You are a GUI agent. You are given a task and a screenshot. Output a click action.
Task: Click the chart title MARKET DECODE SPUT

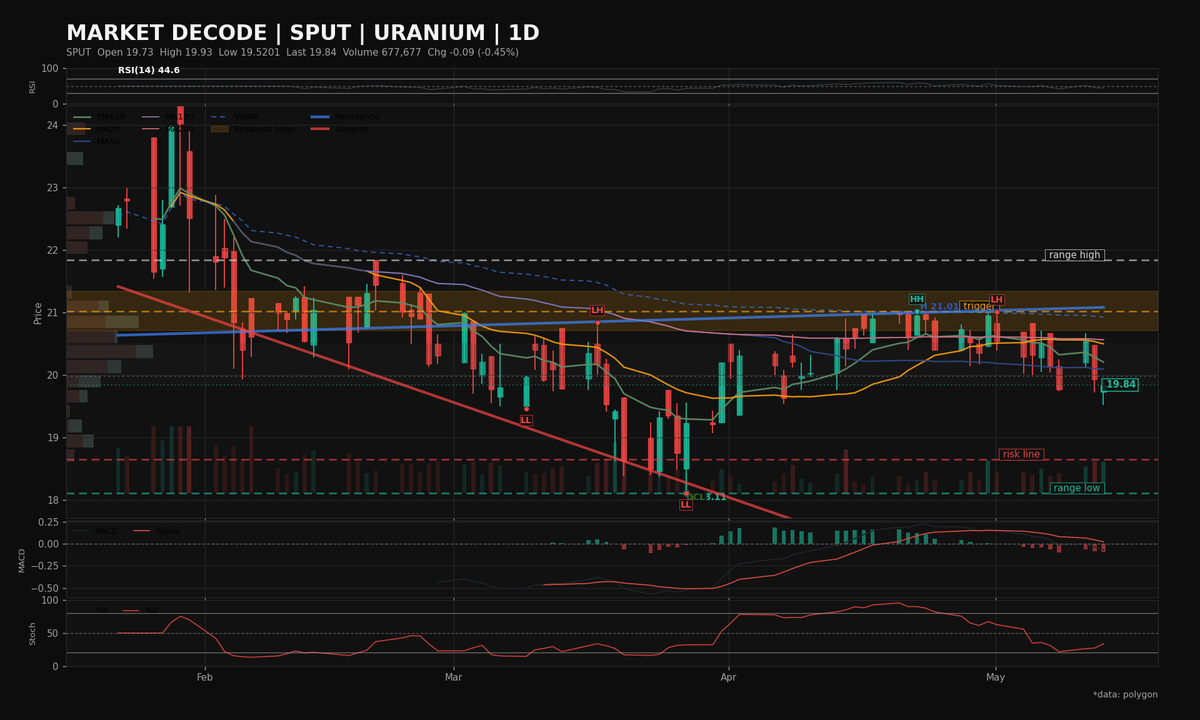[x=302, y=33]
